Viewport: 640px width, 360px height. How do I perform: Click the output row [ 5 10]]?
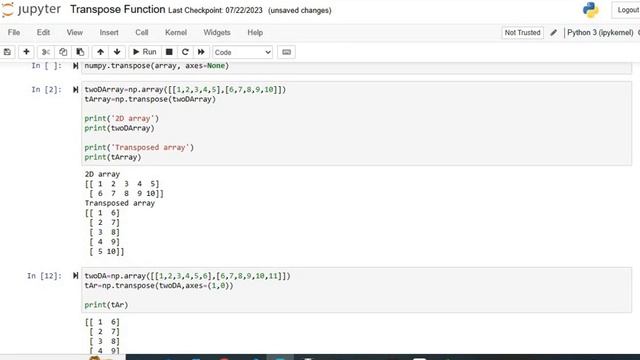pos(107,252)
